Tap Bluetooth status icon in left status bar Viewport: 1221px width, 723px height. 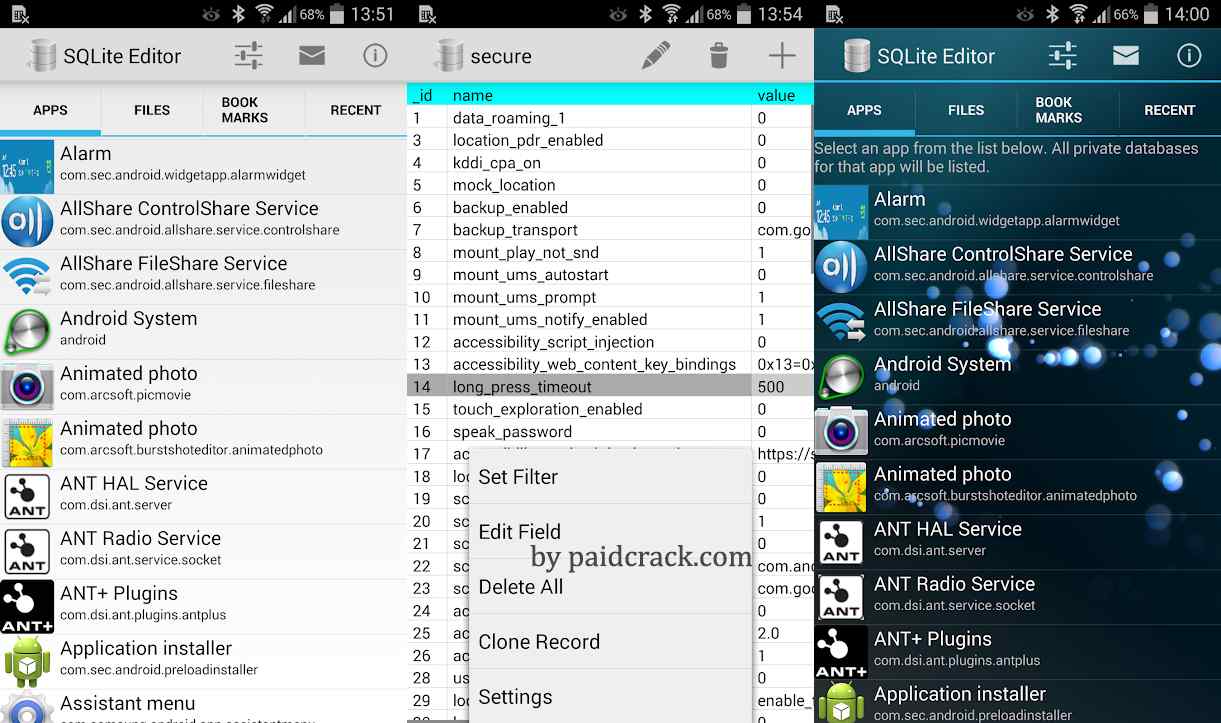pos(238,14)
